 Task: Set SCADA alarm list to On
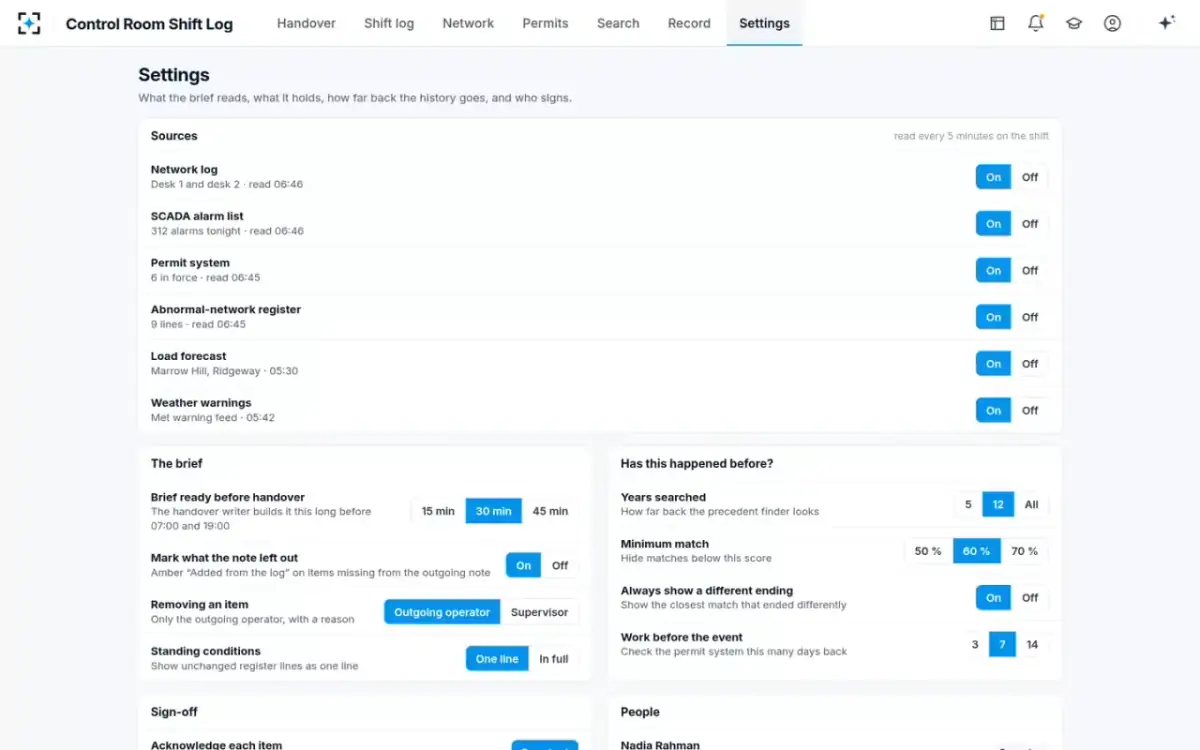pyautogui.click(x=993, y=224)
